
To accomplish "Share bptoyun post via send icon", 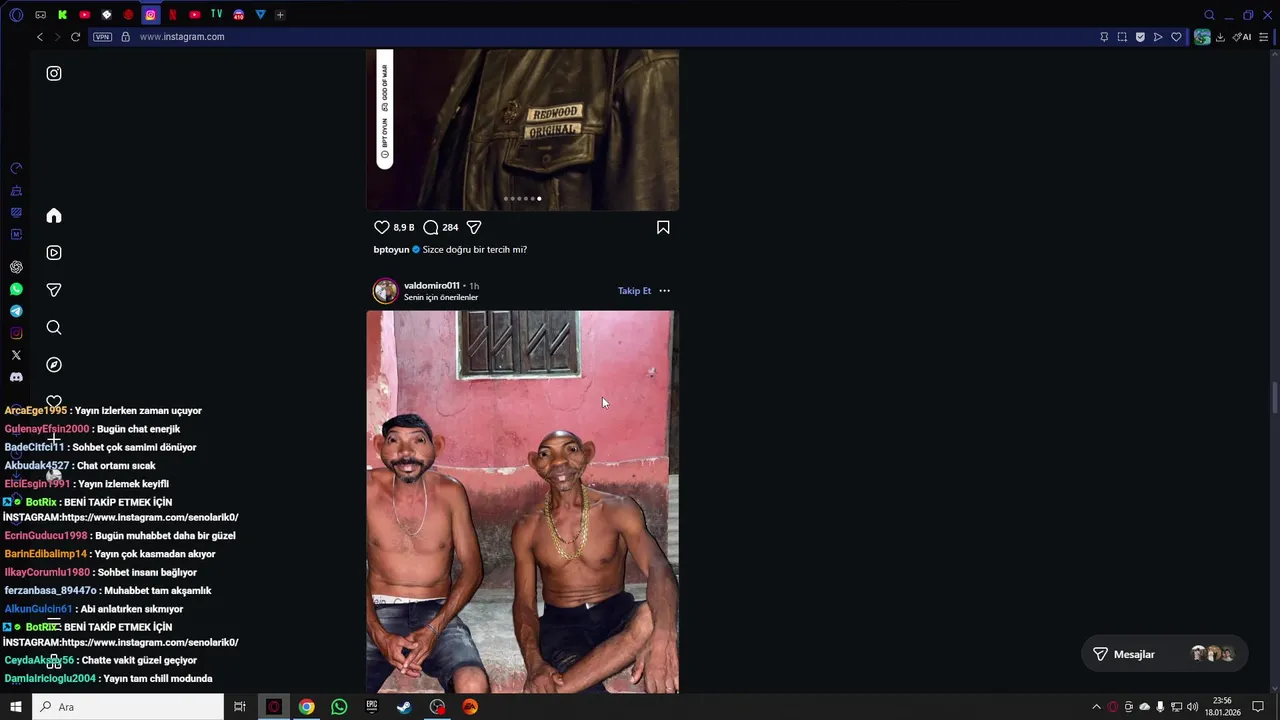I will click(474, 228).
